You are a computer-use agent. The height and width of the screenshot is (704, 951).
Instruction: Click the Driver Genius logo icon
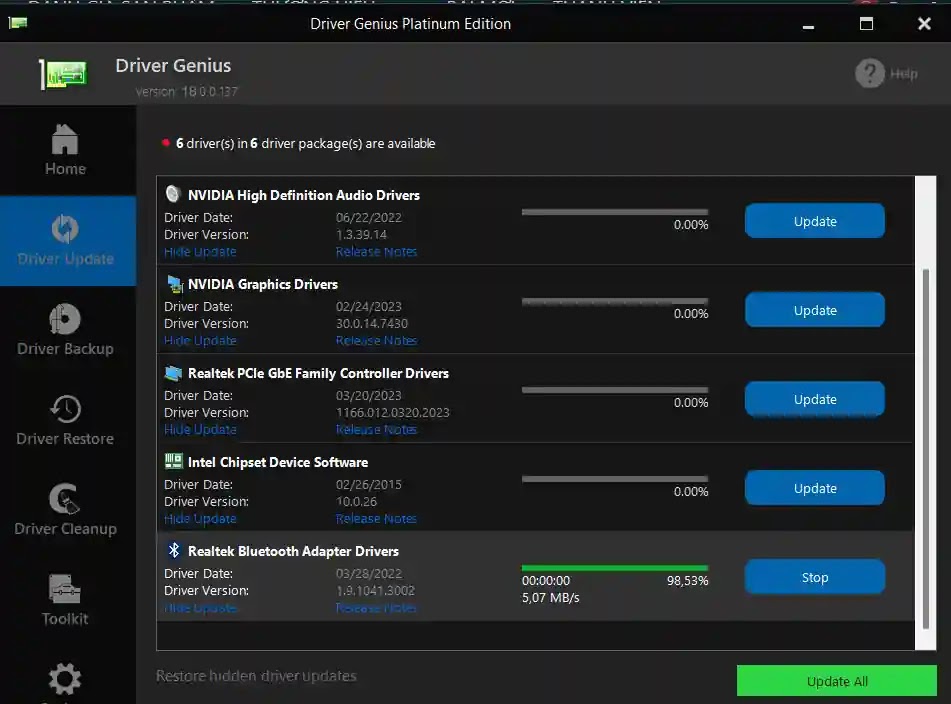point(63,74)
